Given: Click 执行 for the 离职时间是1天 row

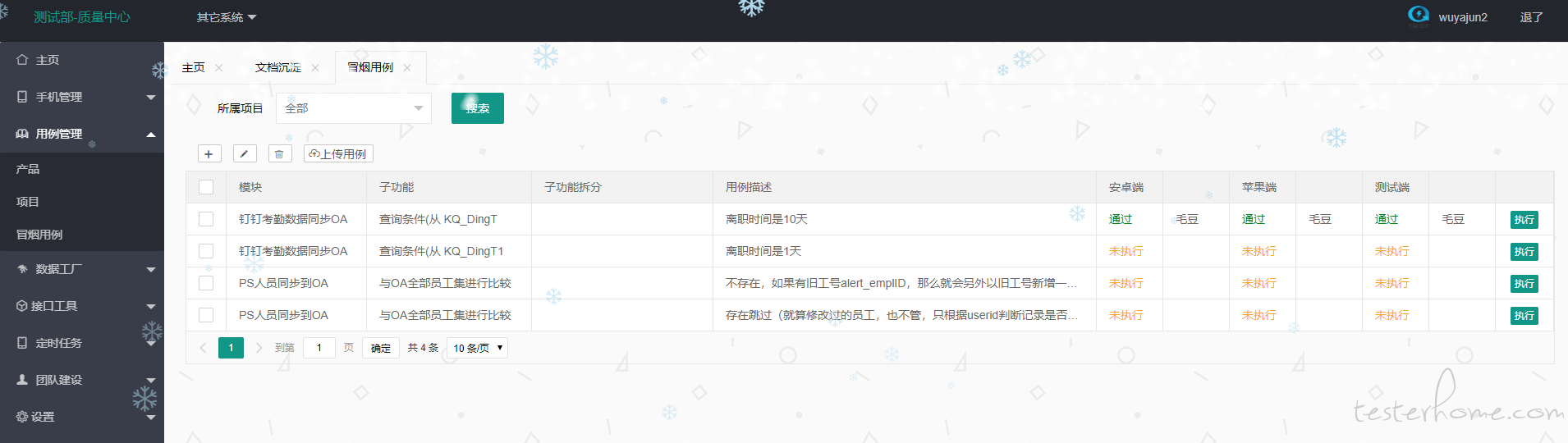Looking at the screenshot, I should pyautogui.click(x=1524, y=252).
